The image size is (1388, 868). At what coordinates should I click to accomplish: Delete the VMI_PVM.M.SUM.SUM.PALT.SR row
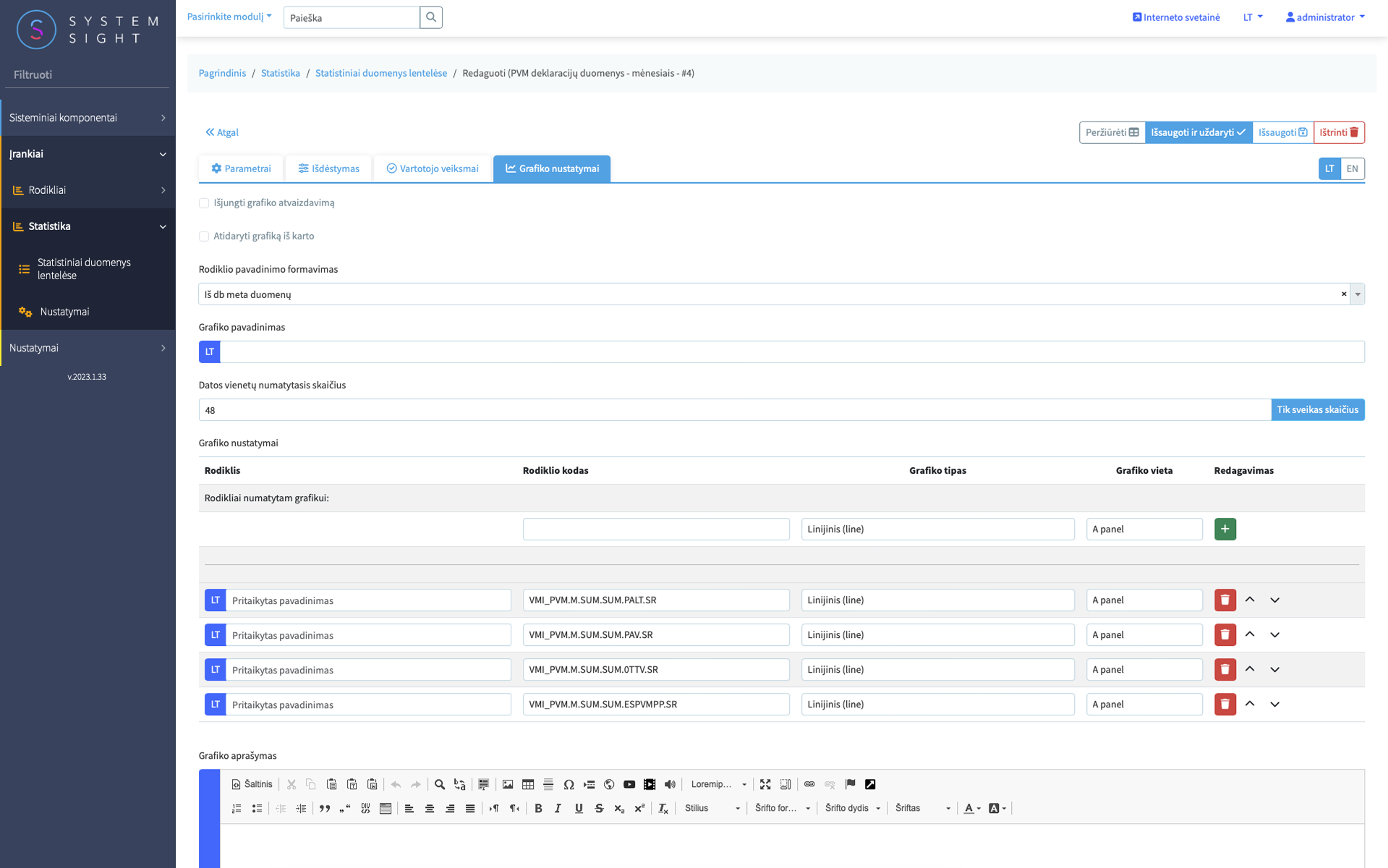tap(1225, 600)
